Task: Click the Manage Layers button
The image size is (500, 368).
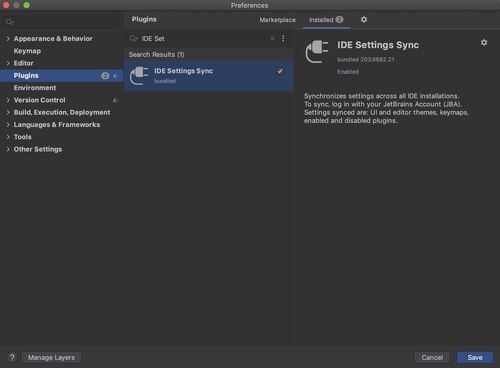Action: click(51, 357)
